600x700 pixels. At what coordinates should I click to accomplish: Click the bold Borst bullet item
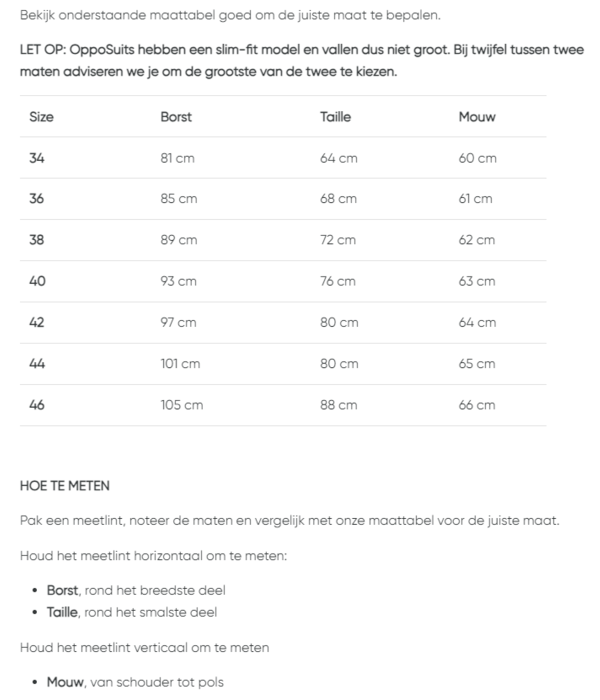click(x=62, y=591)
